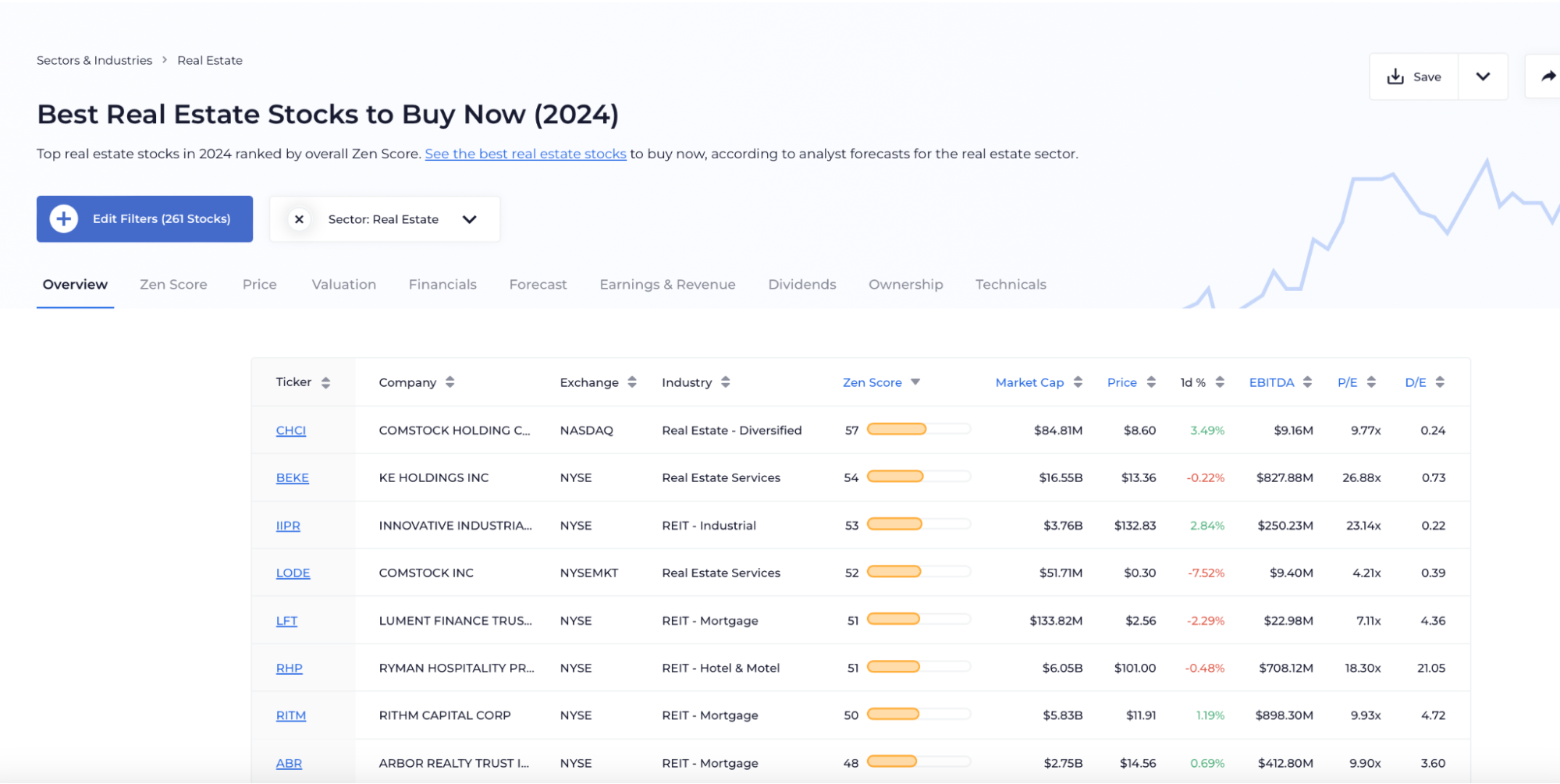Open the Price tab
Screen dimensions: 1560x784
point(260,285)
